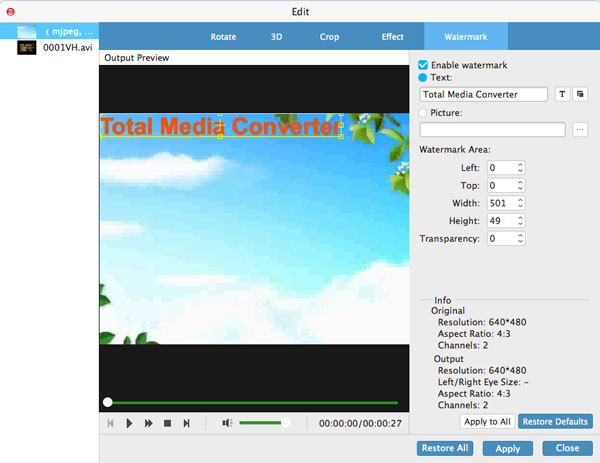Adjust the Transparency value stepper
This screenshot has width=600, height=463.
coord(520,238)
